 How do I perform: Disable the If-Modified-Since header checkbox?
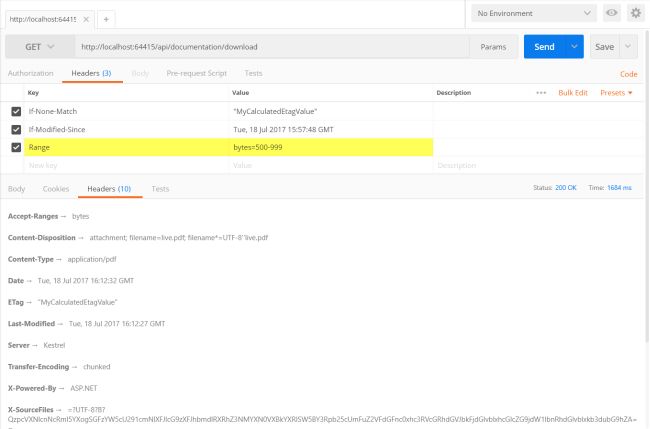(x=16, y=129)
